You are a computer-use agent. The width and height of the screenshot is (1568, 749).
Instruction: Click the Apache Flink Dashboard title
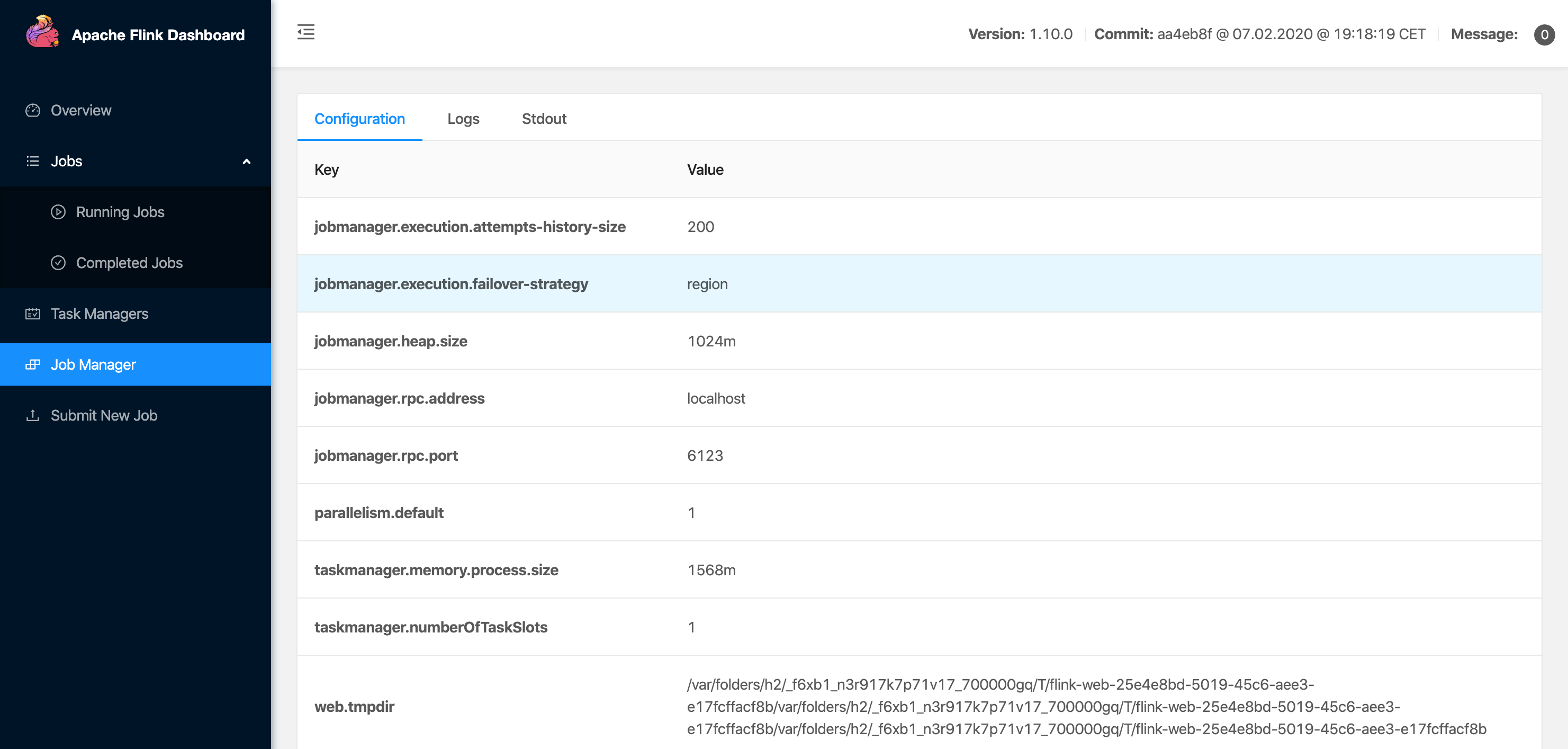click(158, 35)
